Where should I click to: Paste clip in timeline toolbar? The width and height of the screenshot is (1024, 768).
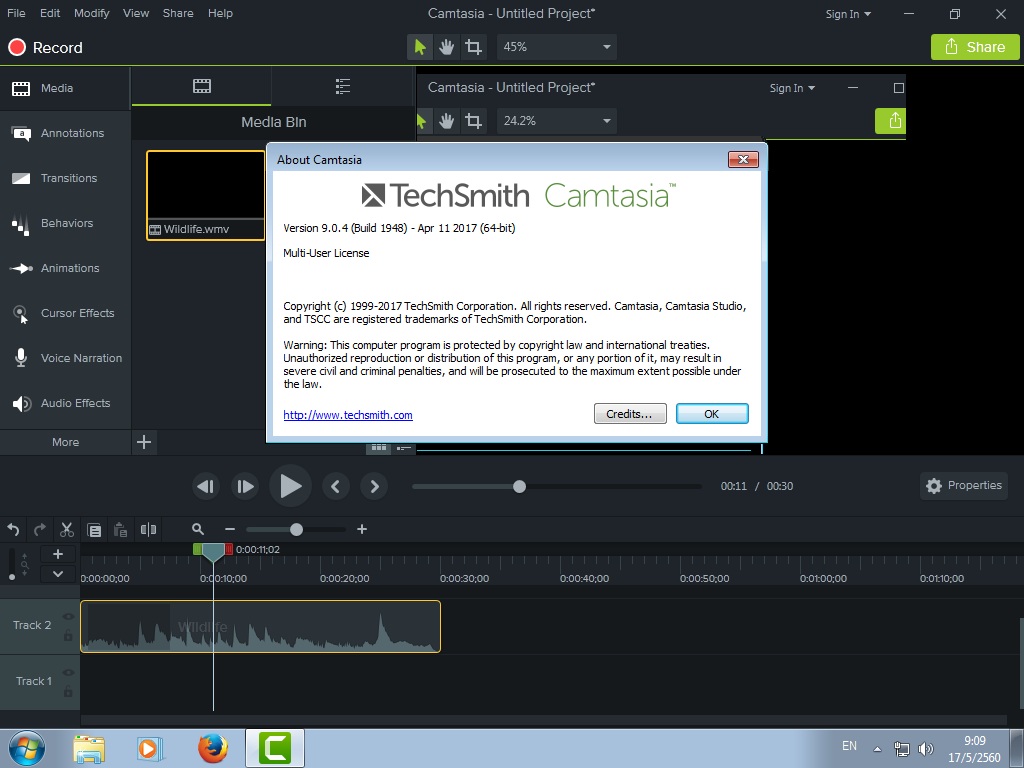121,530
